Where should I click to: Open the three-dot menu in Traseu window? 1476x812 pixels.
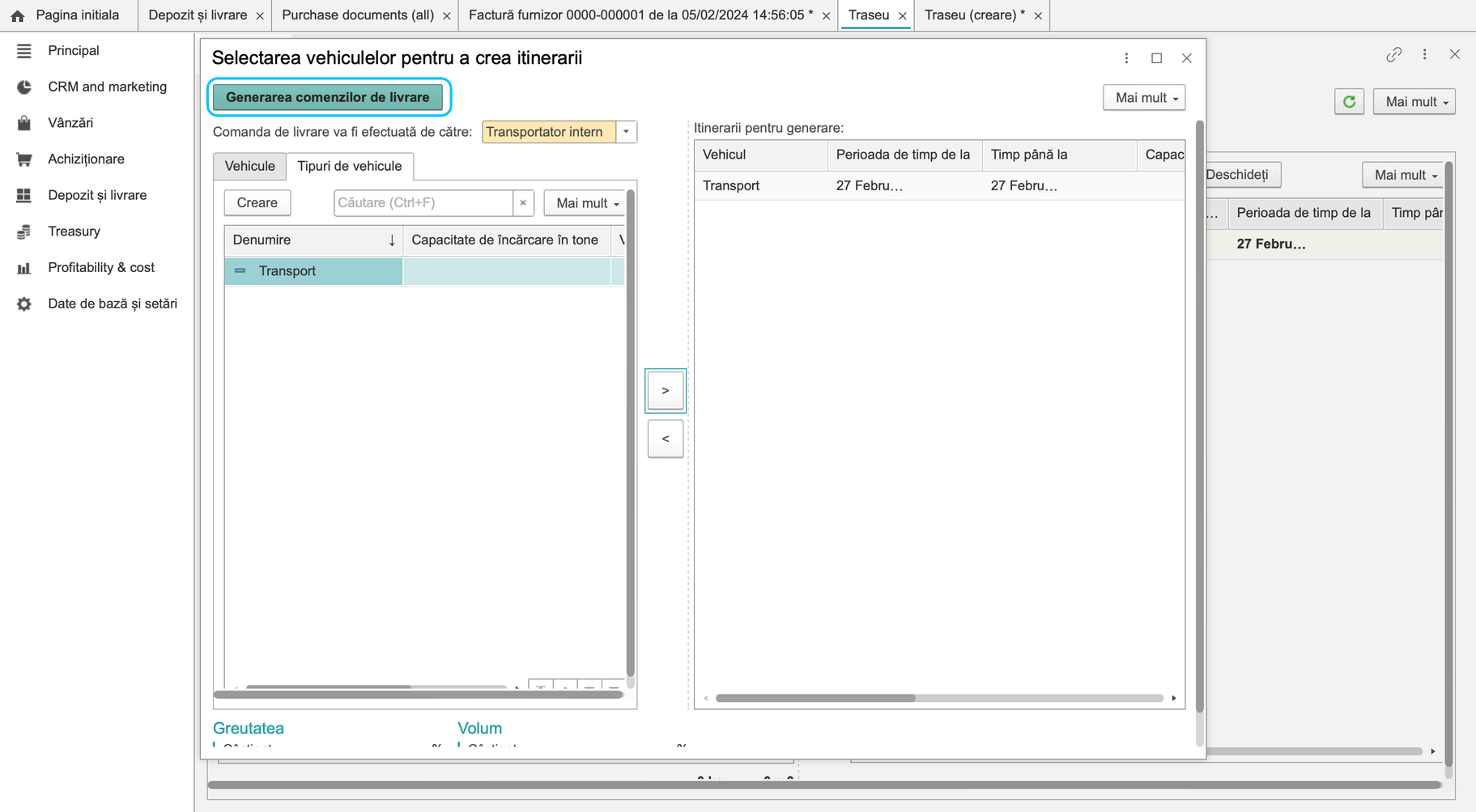[1424, 54]
